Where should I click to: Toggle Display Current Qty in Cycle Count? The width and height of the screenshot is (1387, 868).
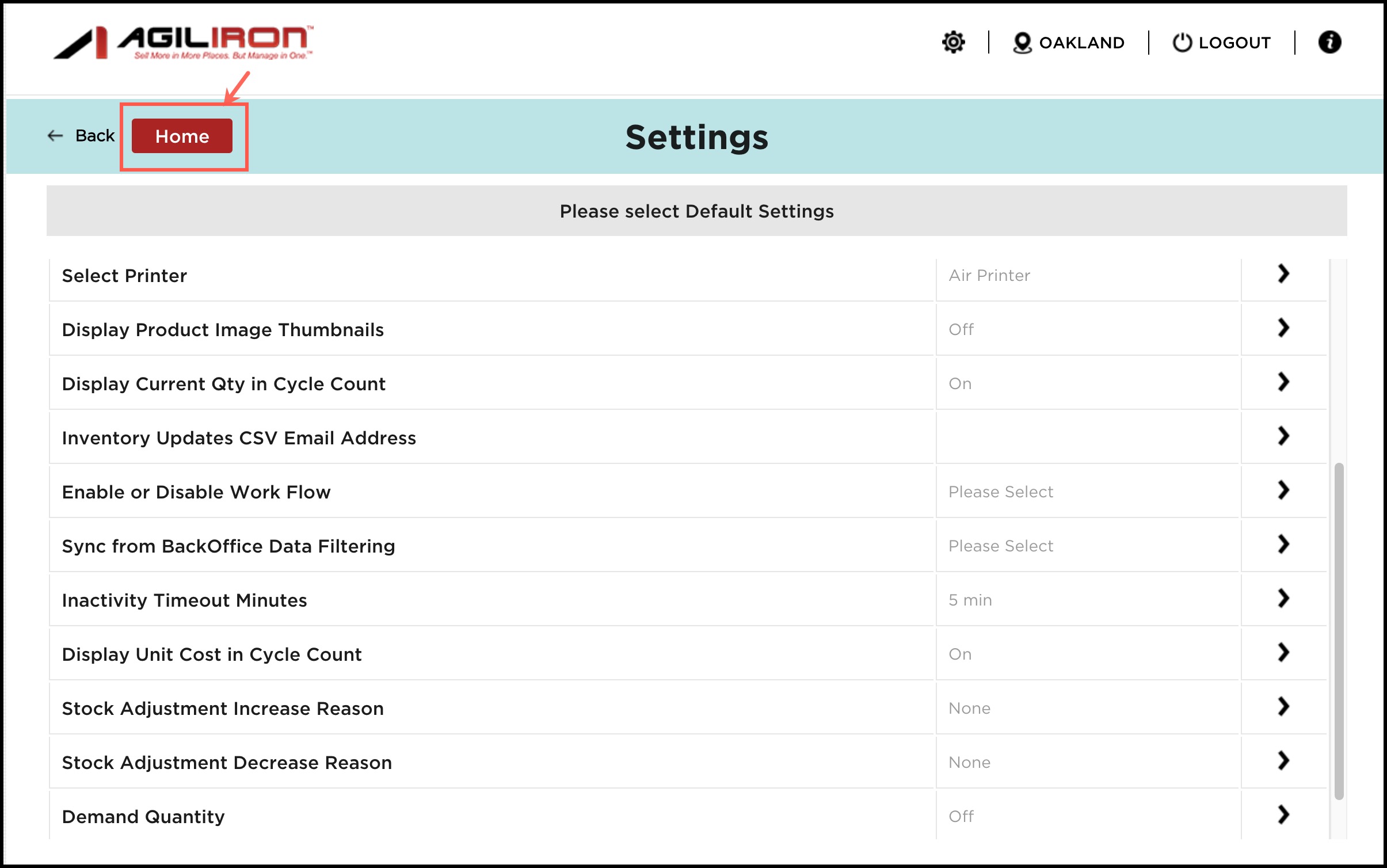point(959,383)
